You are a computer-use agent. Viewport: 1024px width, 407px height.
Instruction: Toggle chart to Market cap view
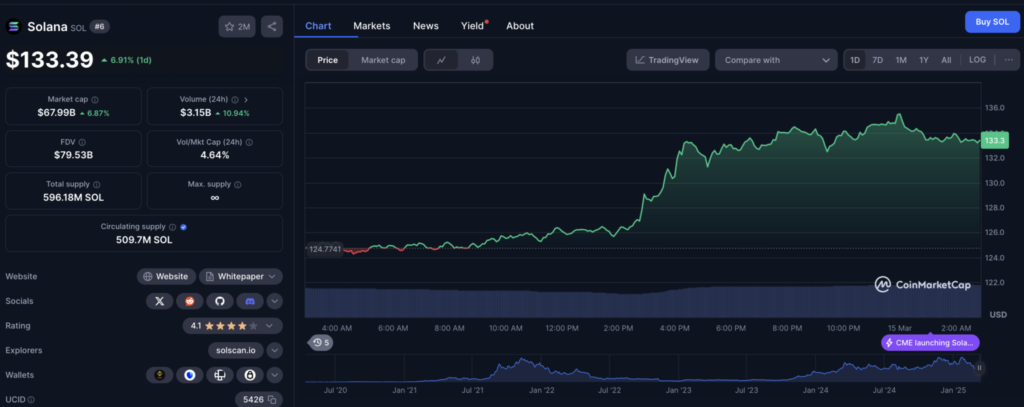point(383,60)
